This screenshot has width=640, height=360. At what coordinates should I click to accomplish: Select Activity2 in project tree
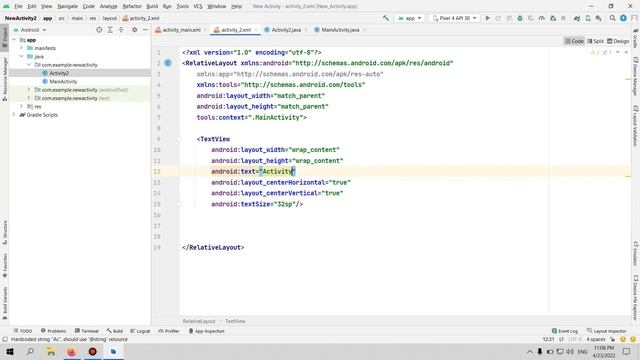tap(59, 73)
